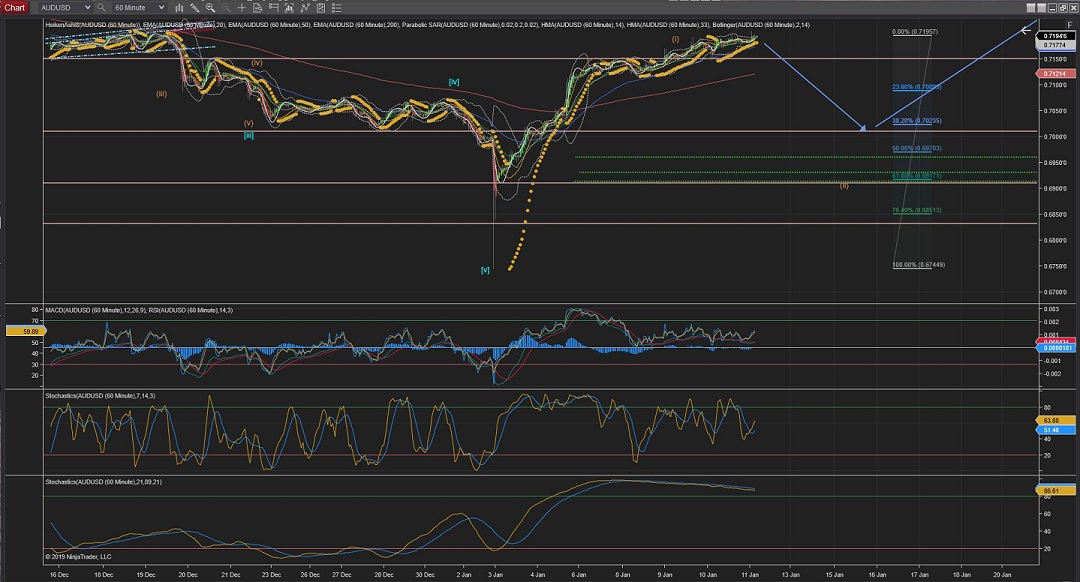Click the gray 0.71774 price marker

(x=1055, y=45)
